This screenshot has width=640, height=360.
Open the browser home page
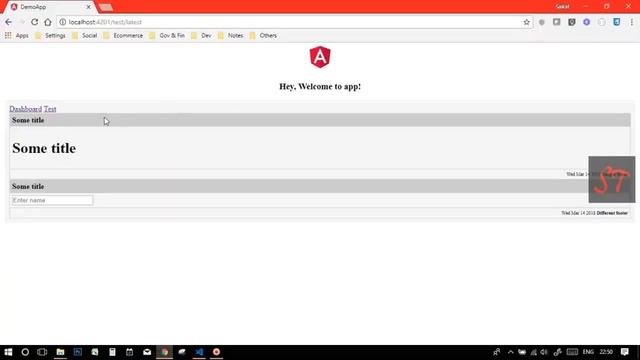pyautogui.click(x=48, y=22)
